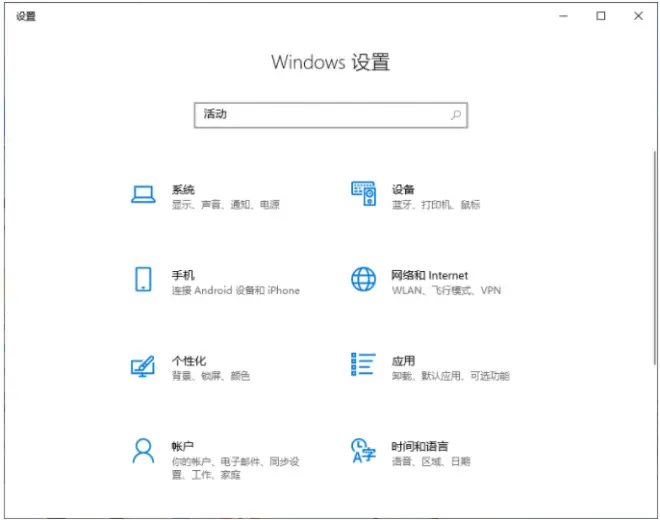This screenshot has height=520, width=660.
Task: Open the 系统 laptop icon
Action: 143,195
